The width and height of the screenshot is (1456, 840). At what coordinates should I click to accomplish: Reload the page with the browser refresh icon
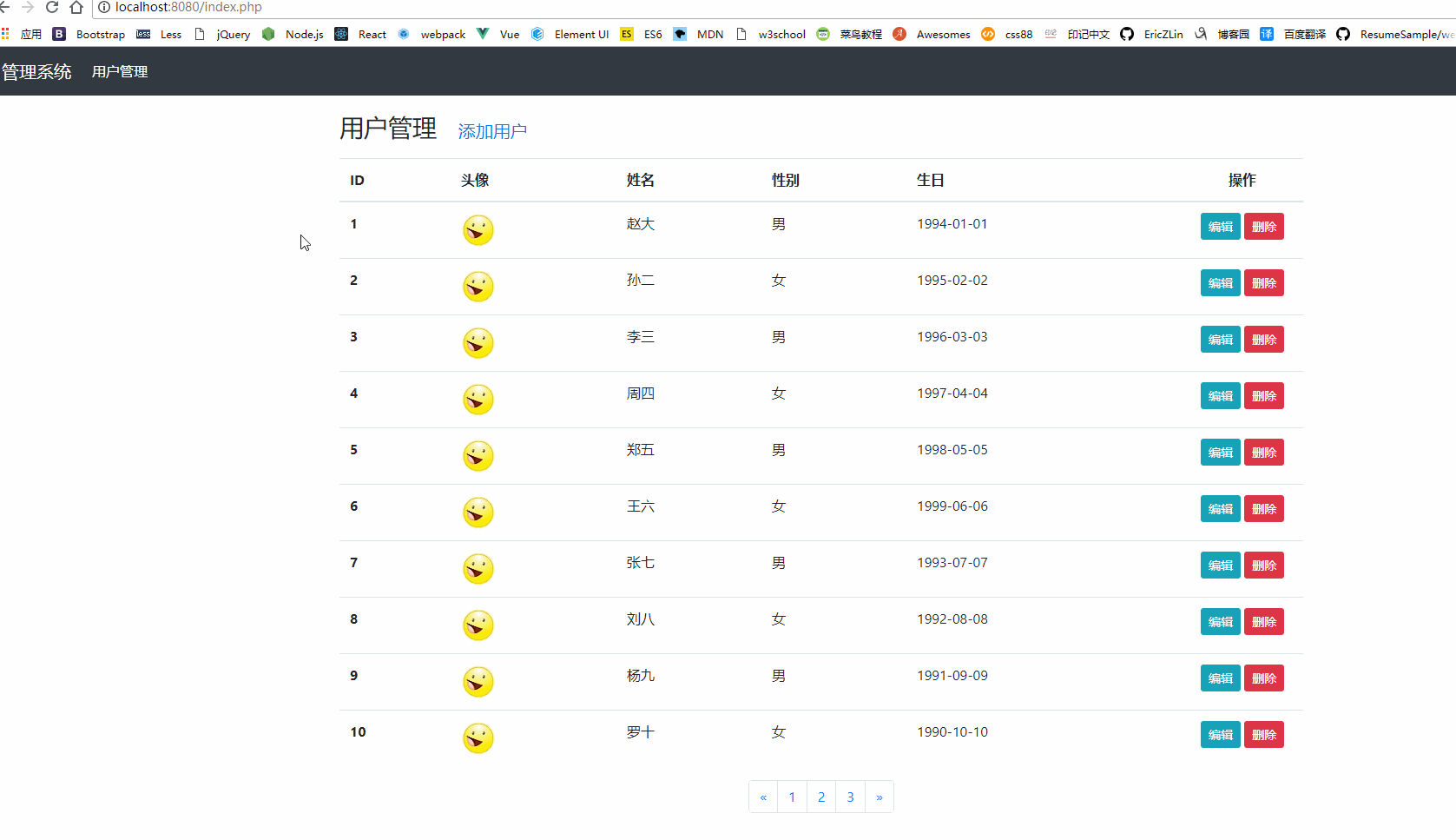[52, 7]
